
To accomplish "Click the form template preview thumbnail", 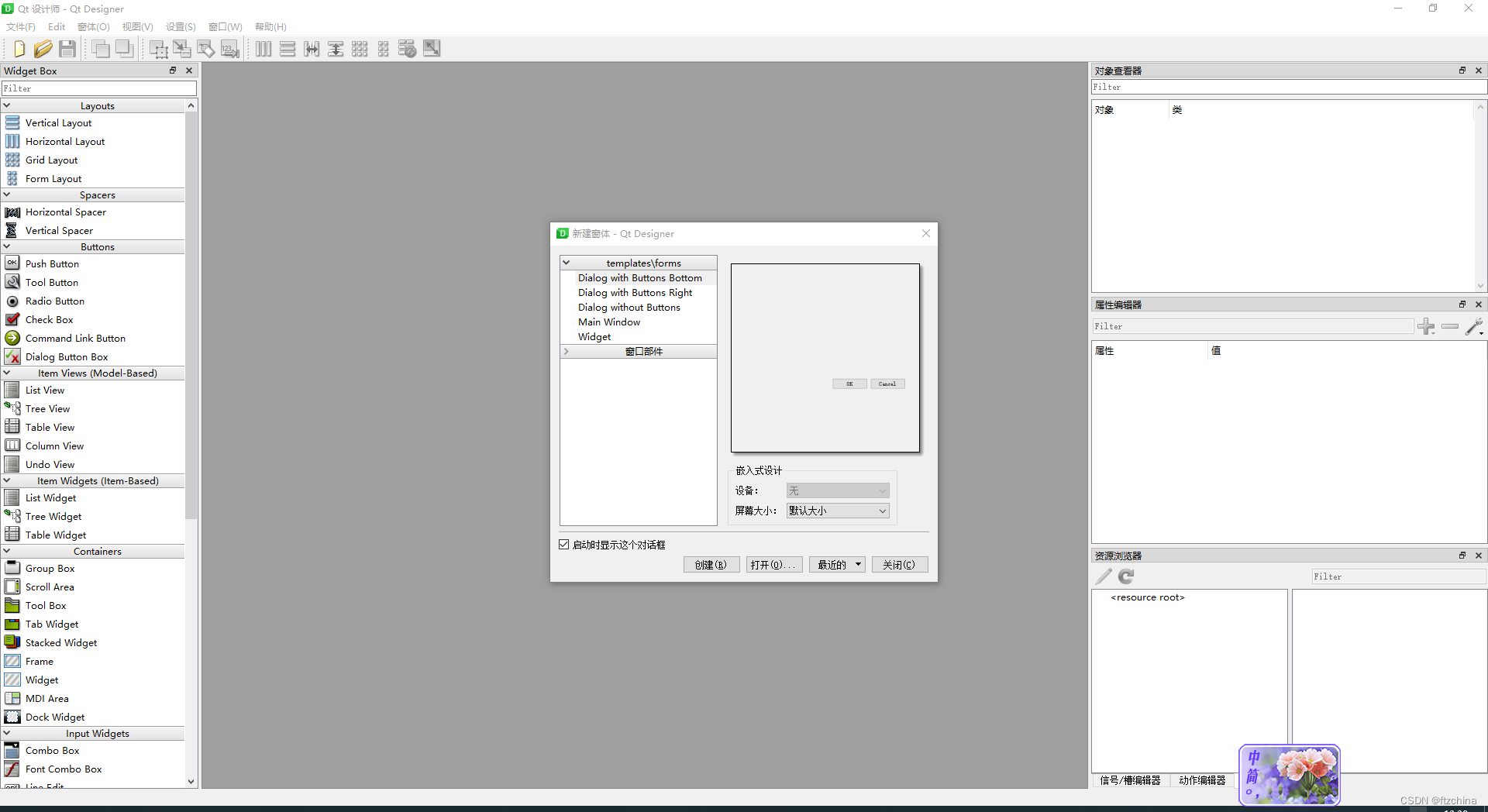I will click(825, 358).
